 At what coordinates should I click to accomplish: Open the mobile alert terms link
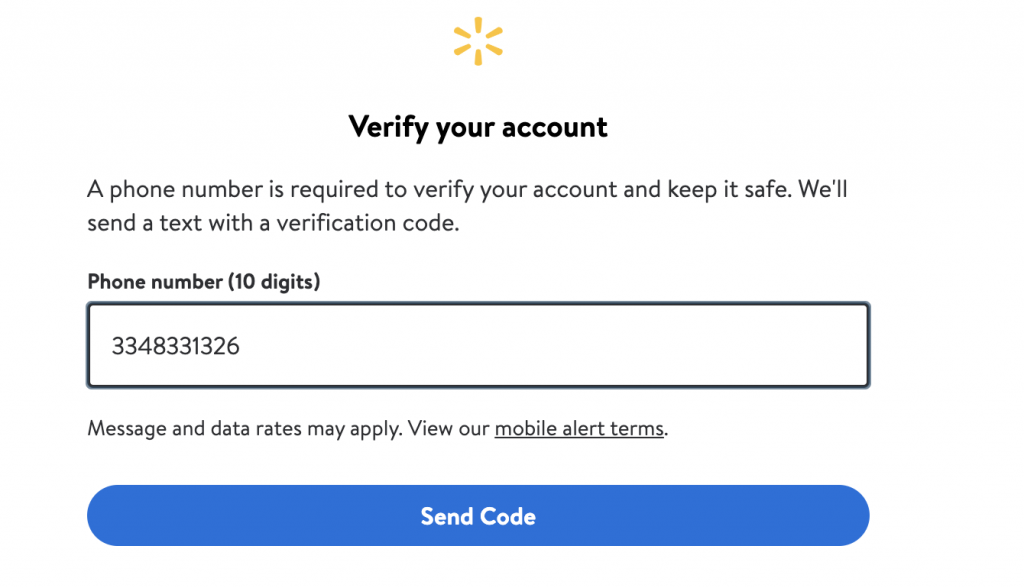579,429
